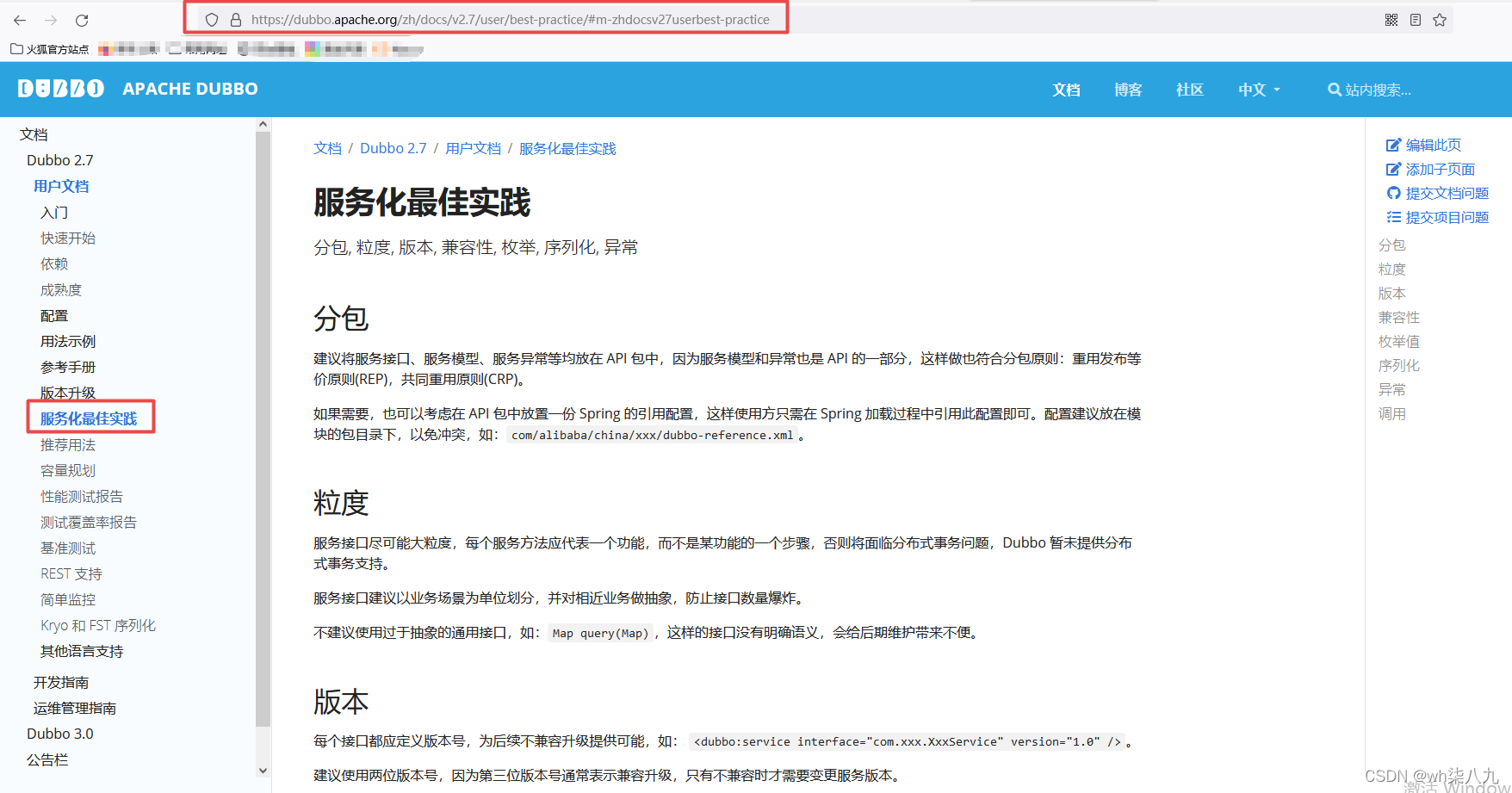Open 推荐用法 in the sidebar

68,444
